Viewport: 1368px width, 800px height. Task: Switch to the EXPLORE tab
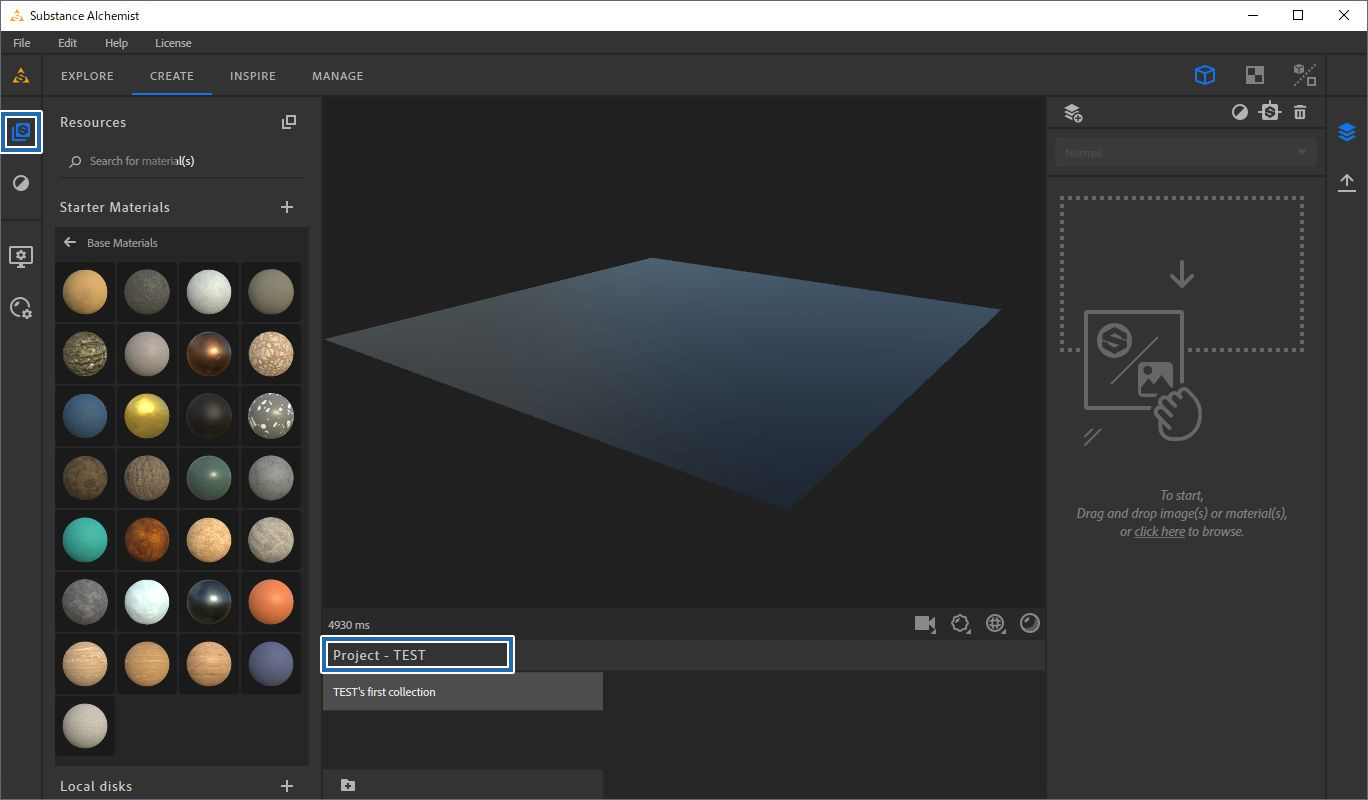point(87,76)
